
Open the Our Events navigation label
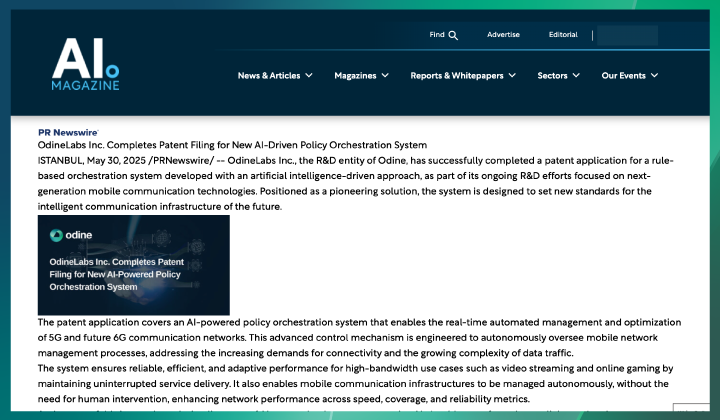pos(623,75)
